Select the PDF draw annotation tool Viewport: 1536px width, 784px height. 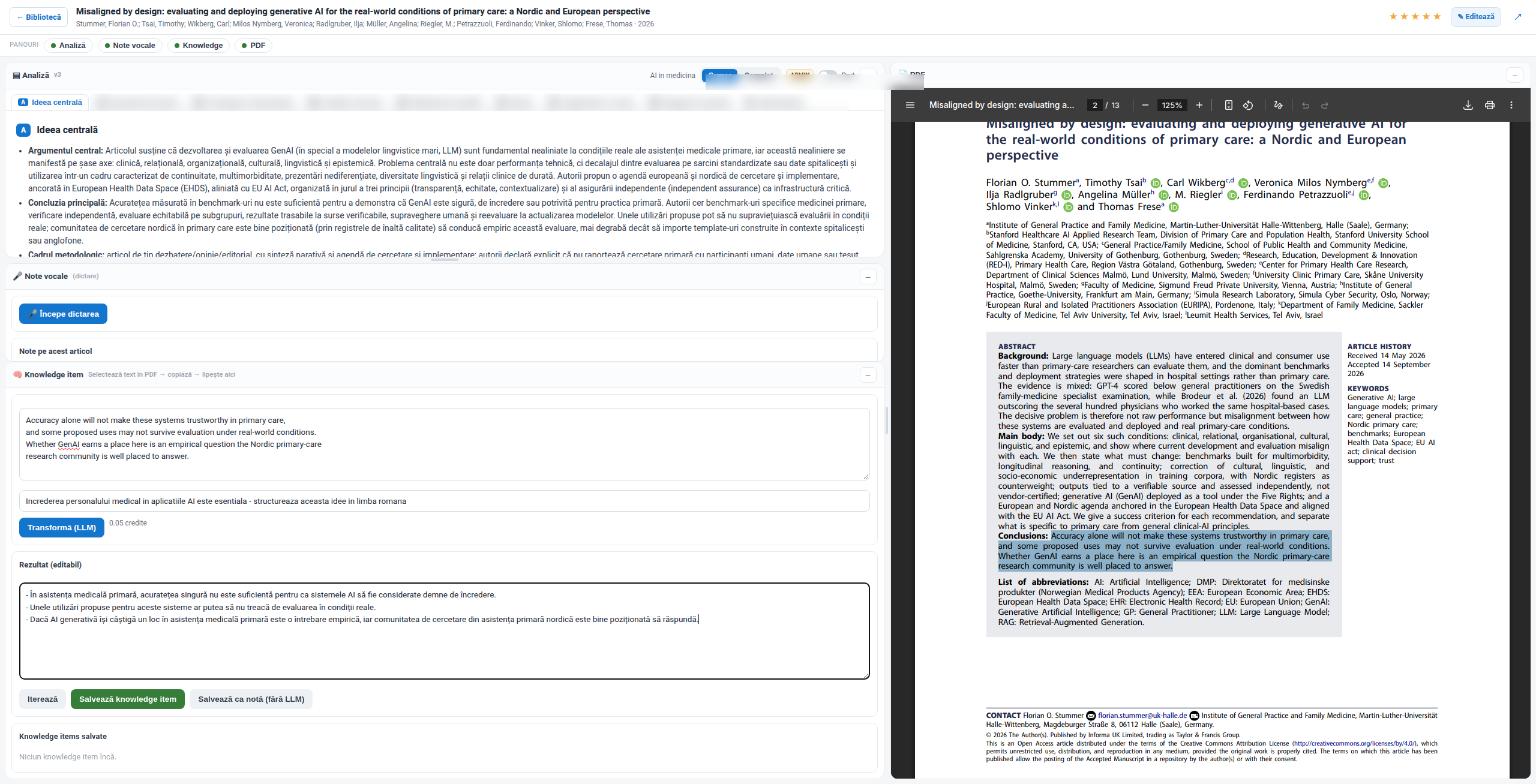tap(1278, 105)
